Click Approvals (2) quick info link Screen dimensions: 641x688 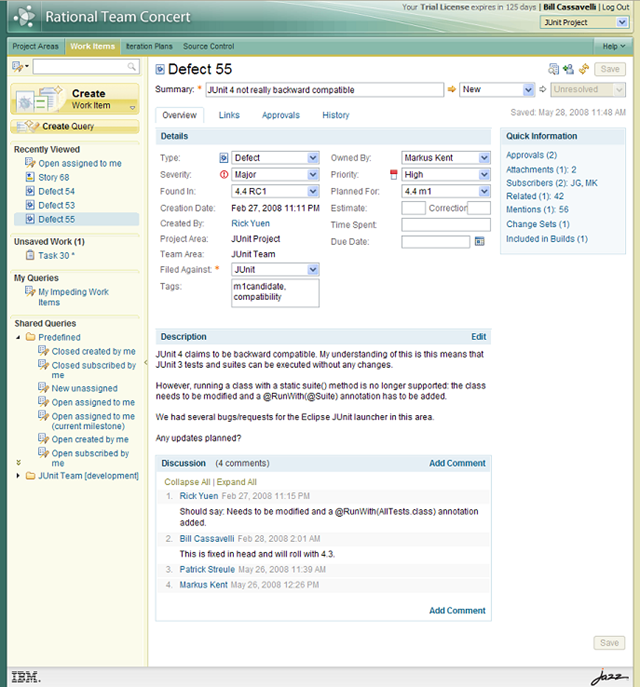click(531, 155)
